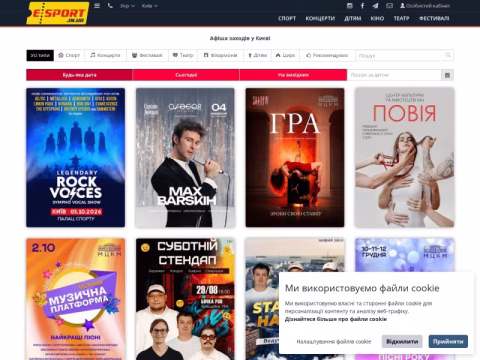This screenshot has width=480, height=360.
Task: Open Налаштування файлів cookie
Action: [x=334, y=342]
